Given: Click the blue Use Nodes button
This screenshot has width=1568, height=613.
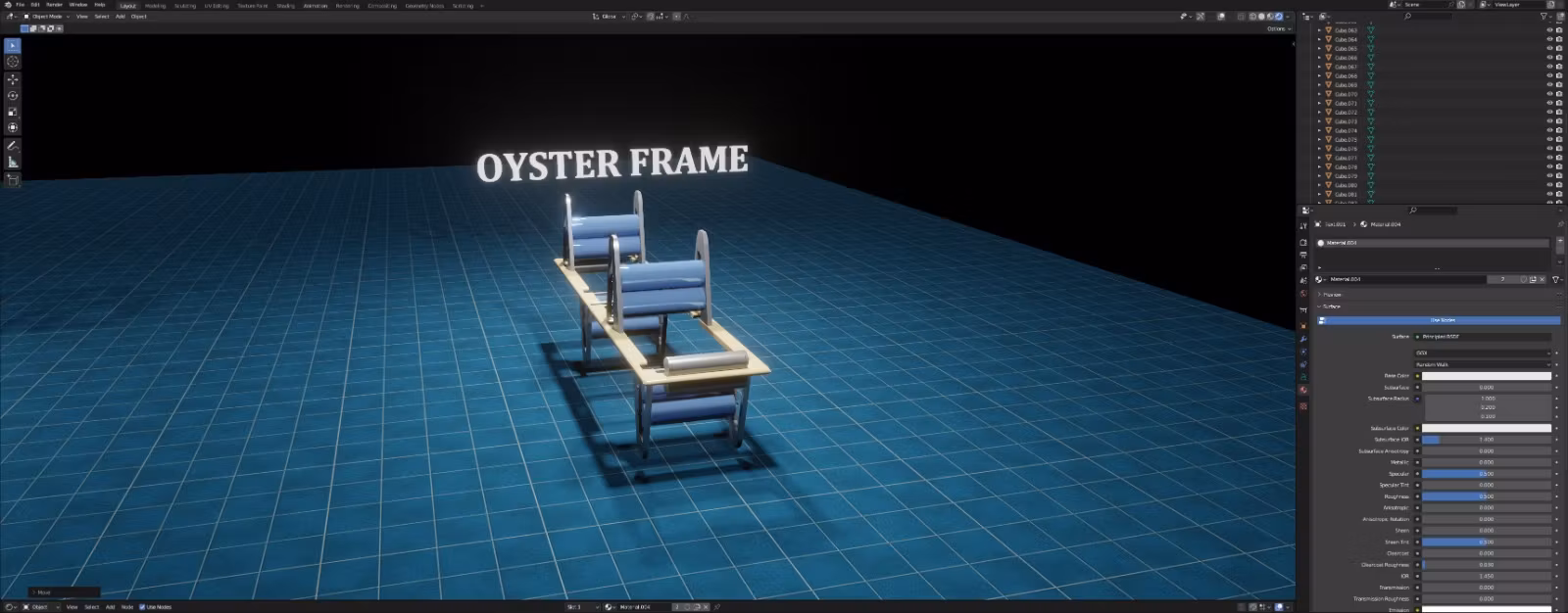Looking at the screenshot, I should (x=1442, y=320).
